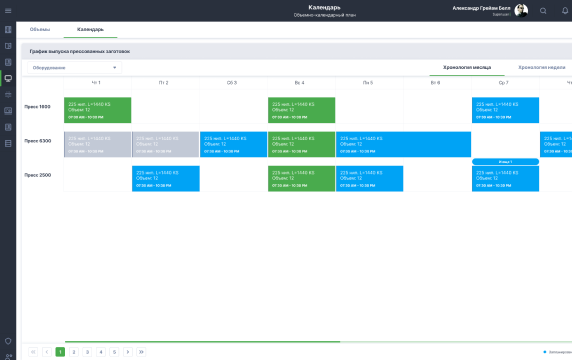Image resolution: width=572 pixels, height=360 pixels.
Task: Click the Ср 7 day column header
Action: (x=503, y=83)
